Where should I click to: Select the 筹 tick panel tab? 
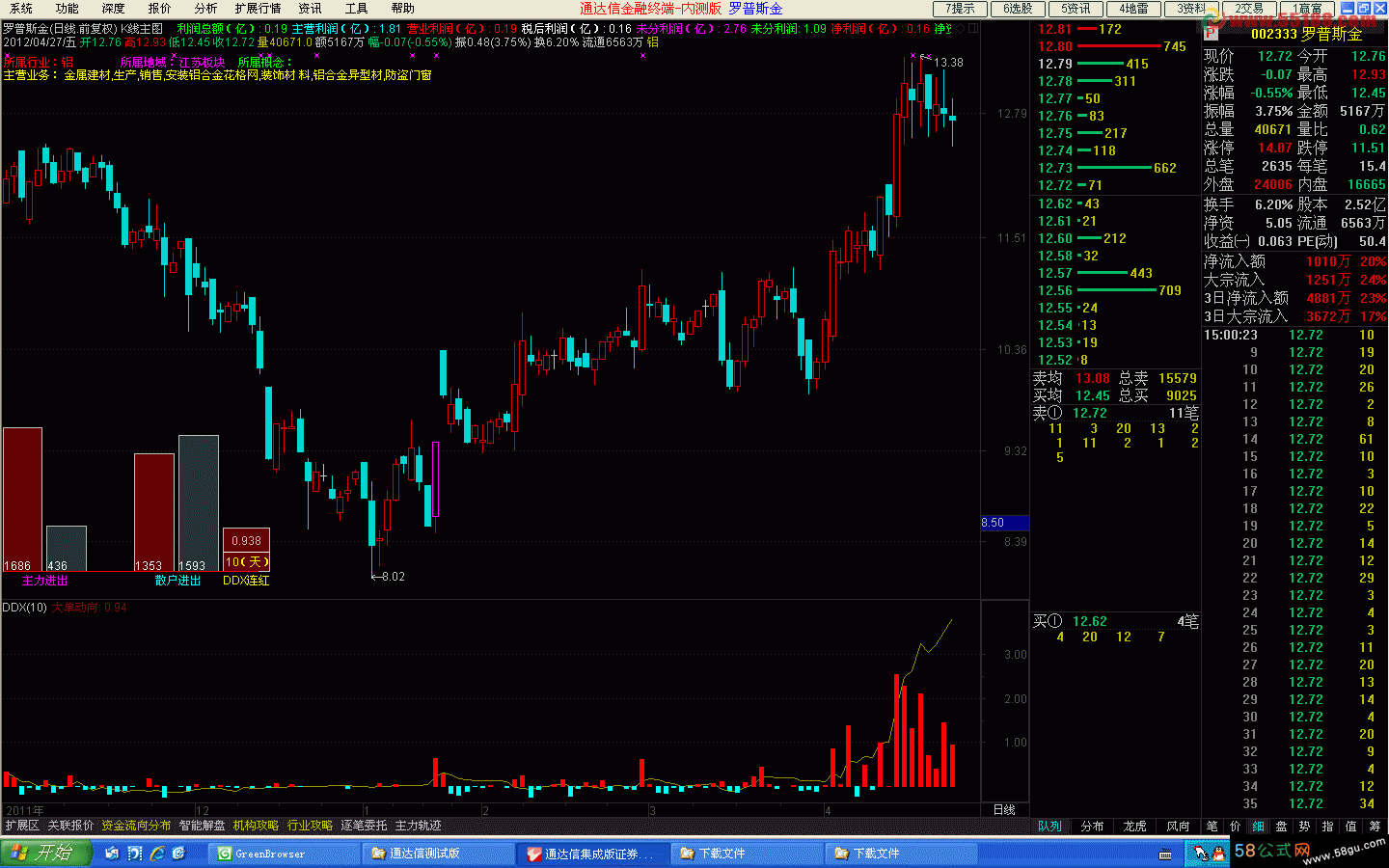tap(1374, 827)
